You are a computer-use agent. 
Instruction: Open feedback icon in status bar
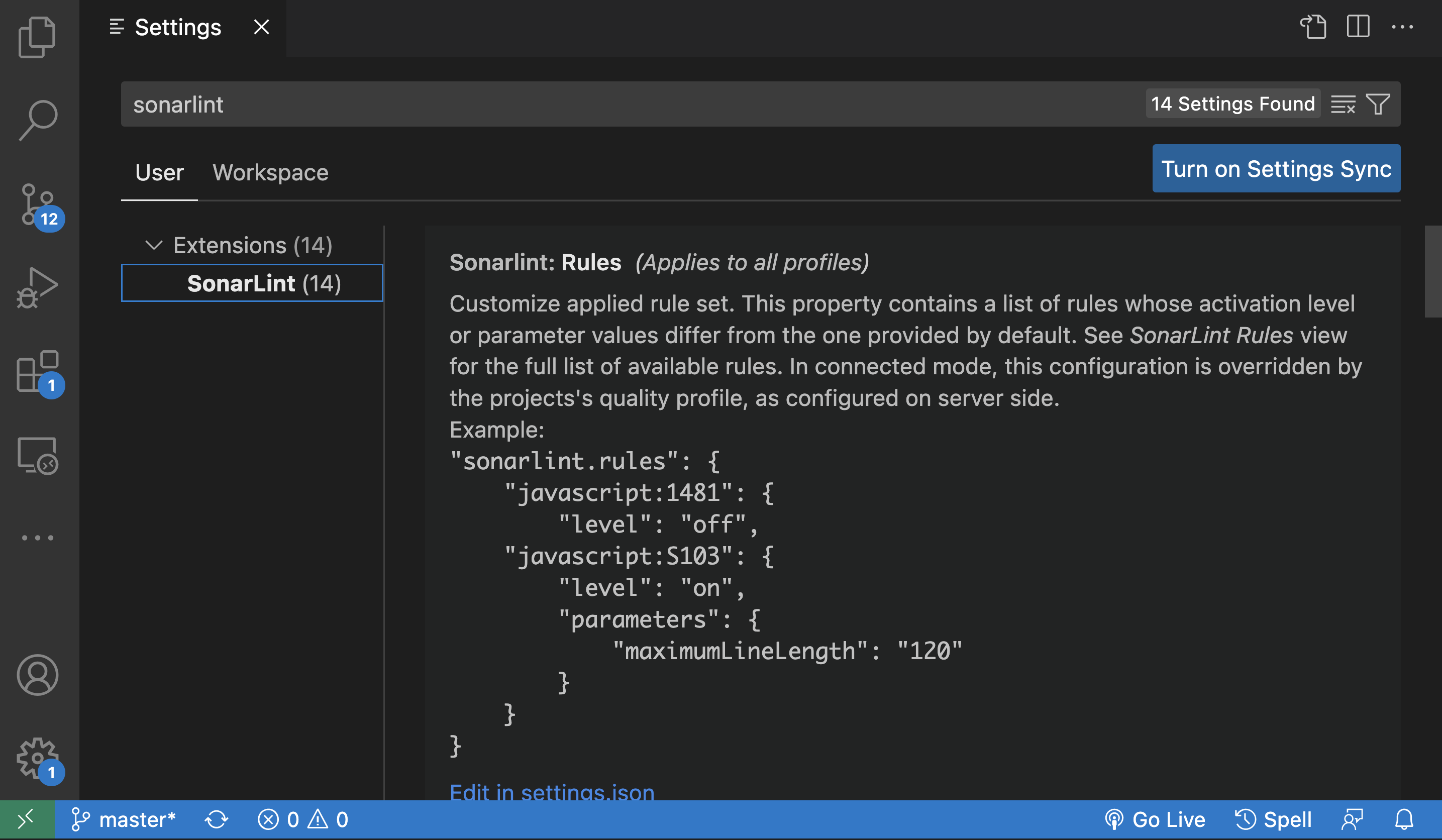pos(1352,819)
